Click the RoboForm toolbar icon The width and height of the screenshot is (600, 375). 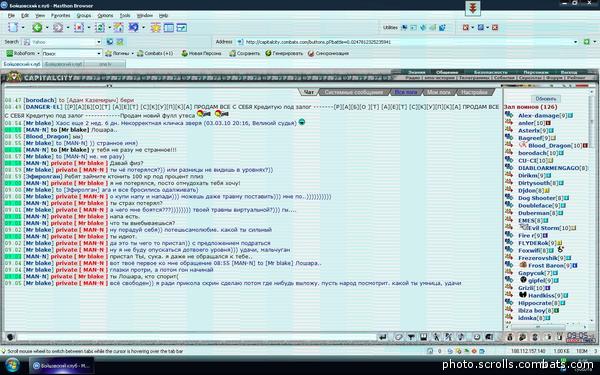pyautogui.click(x=10, y=53)
